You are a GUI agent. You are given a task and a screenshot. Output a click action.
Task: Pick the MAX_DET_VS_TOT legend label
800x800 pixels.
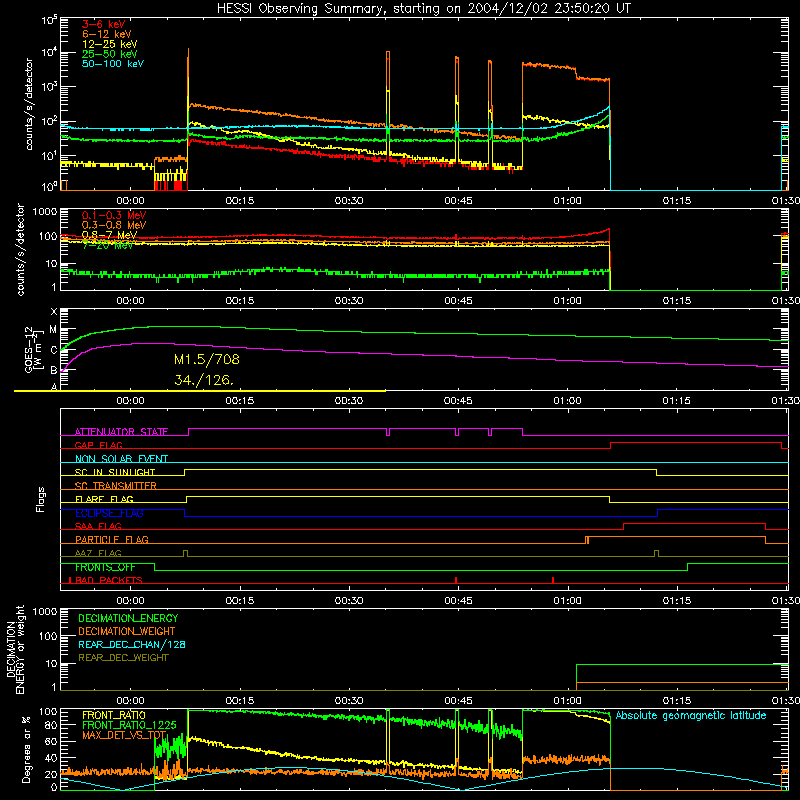[124, 735]
